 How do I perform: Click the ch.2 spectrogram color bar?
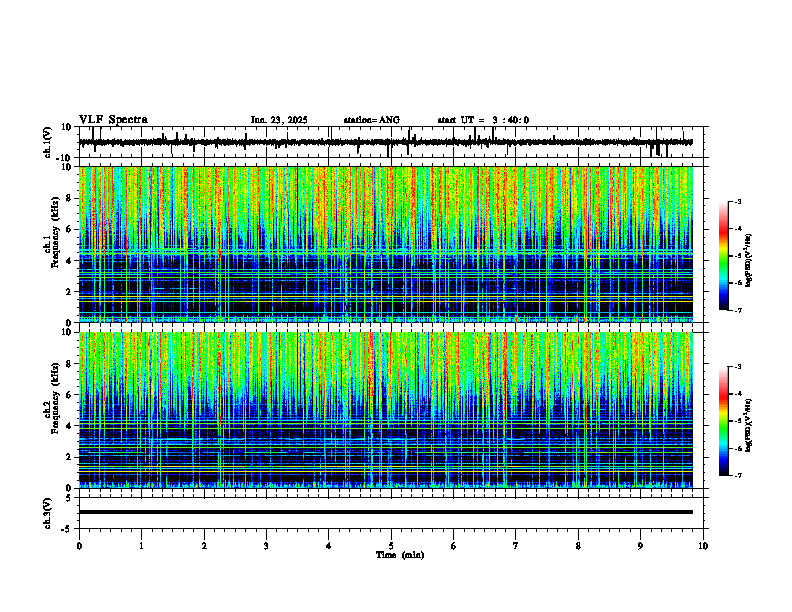pyautogui.click(x=724, y=421)
